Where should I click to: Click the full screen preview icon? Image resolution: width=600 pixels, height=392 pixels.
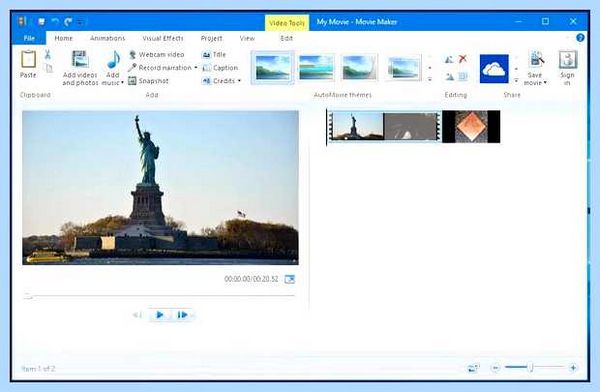[x=290, y=279]
